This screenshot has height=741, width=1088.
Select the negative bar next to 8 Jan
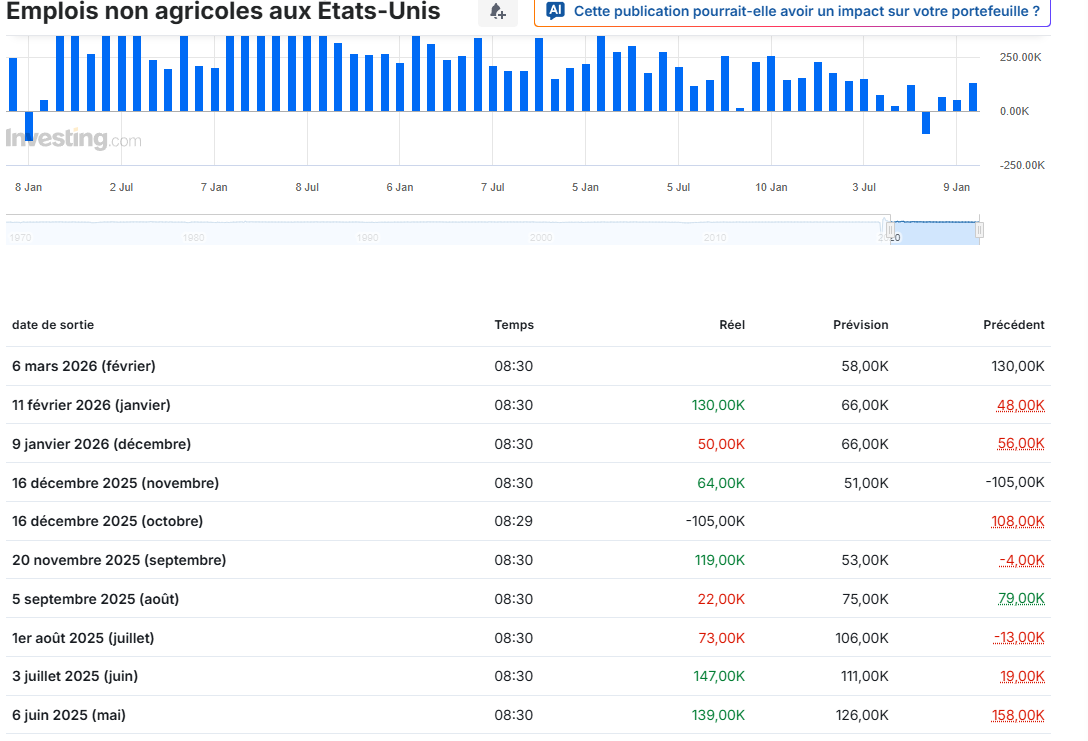coord(29,126)
